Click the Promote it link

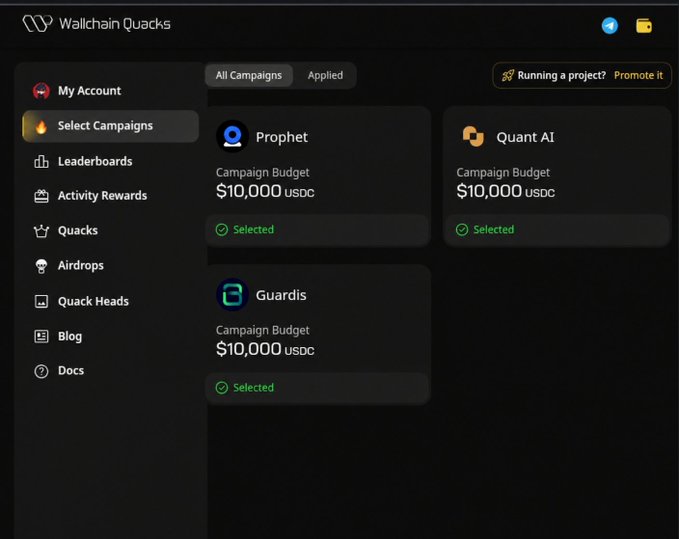(638, 75)
